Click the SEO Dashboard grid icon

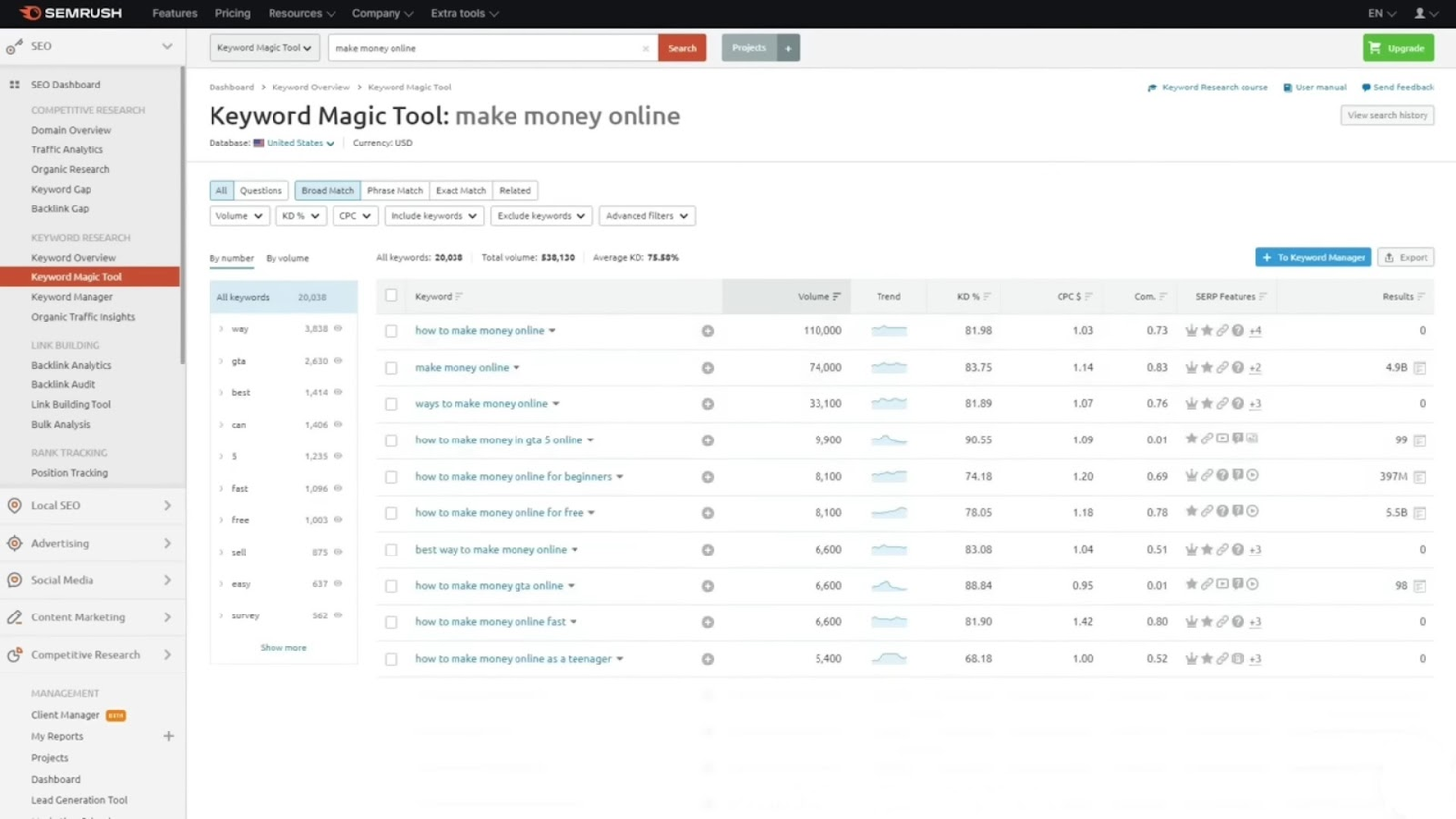click(14, 85)
